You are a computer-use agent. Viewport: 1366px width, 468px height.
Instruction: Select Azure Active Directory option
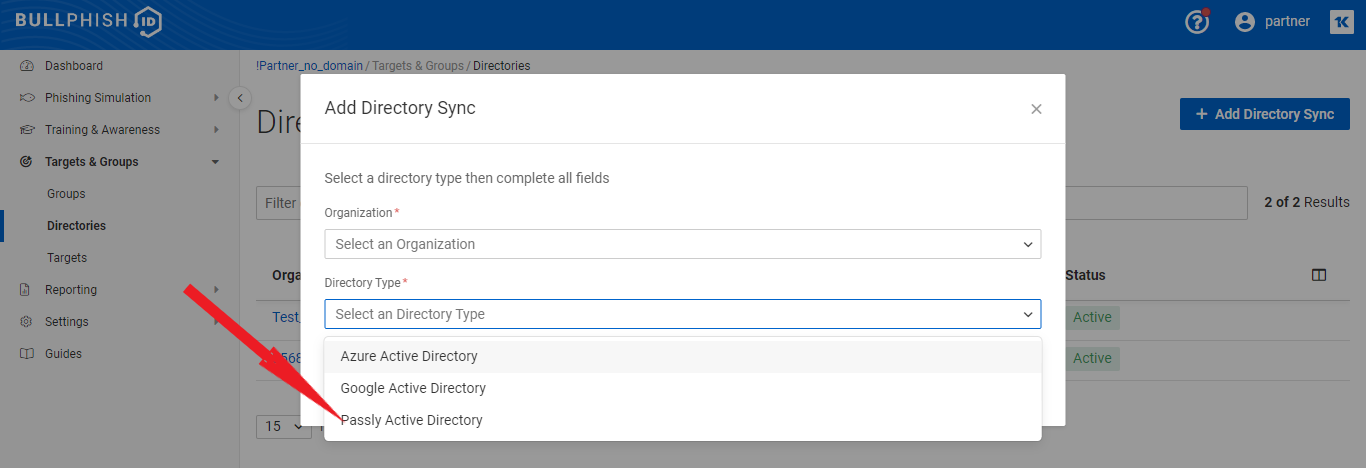682,356
